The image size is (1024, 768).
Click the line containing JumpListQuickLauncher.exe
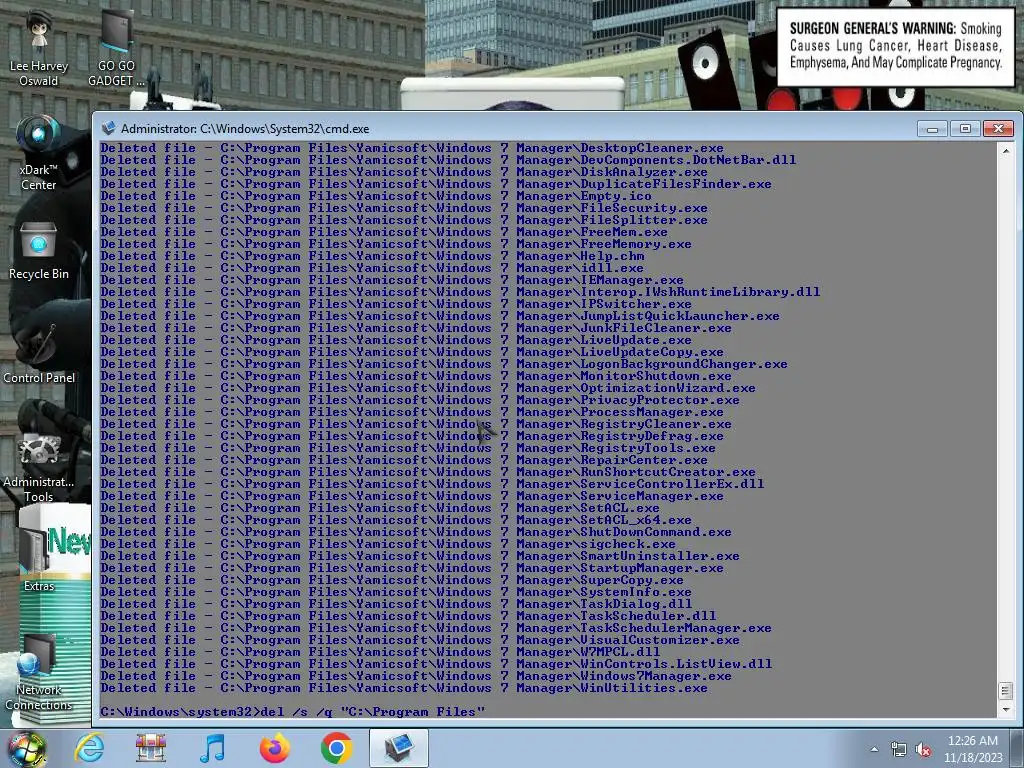[x=440, y=316]
